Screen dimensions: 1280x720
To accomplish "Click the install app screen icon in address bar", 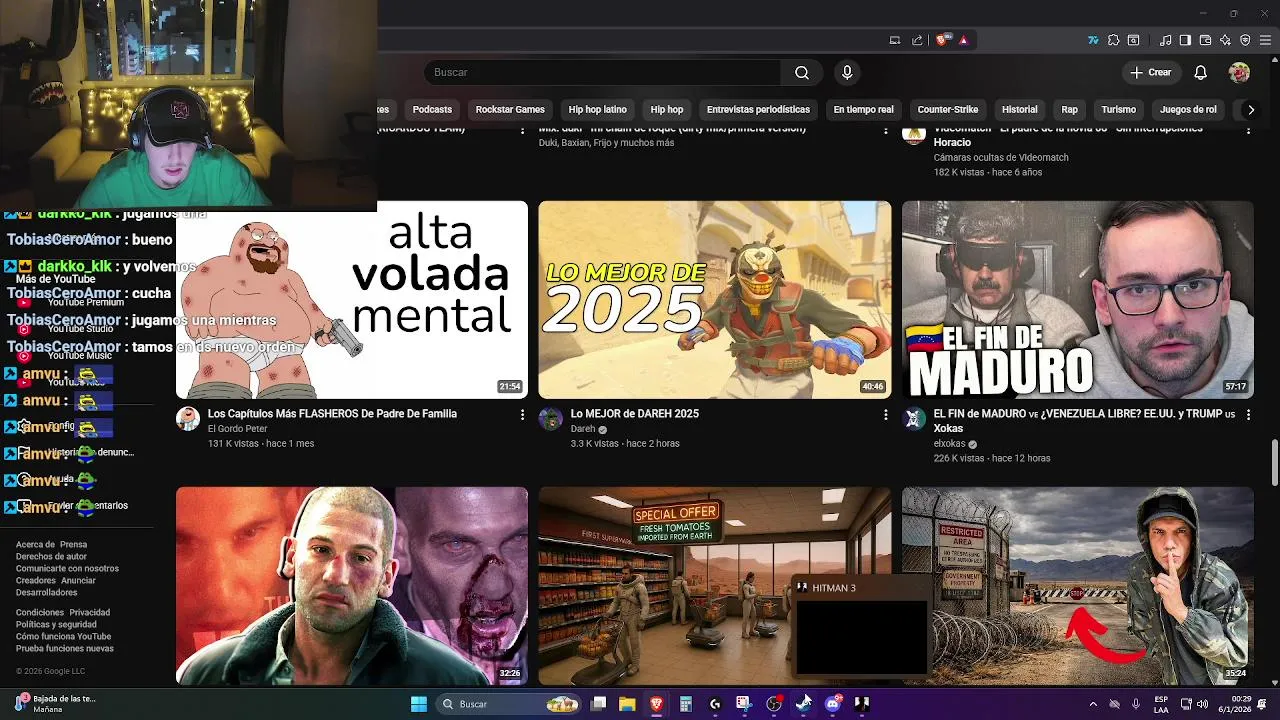I will (x=895, y=40).
